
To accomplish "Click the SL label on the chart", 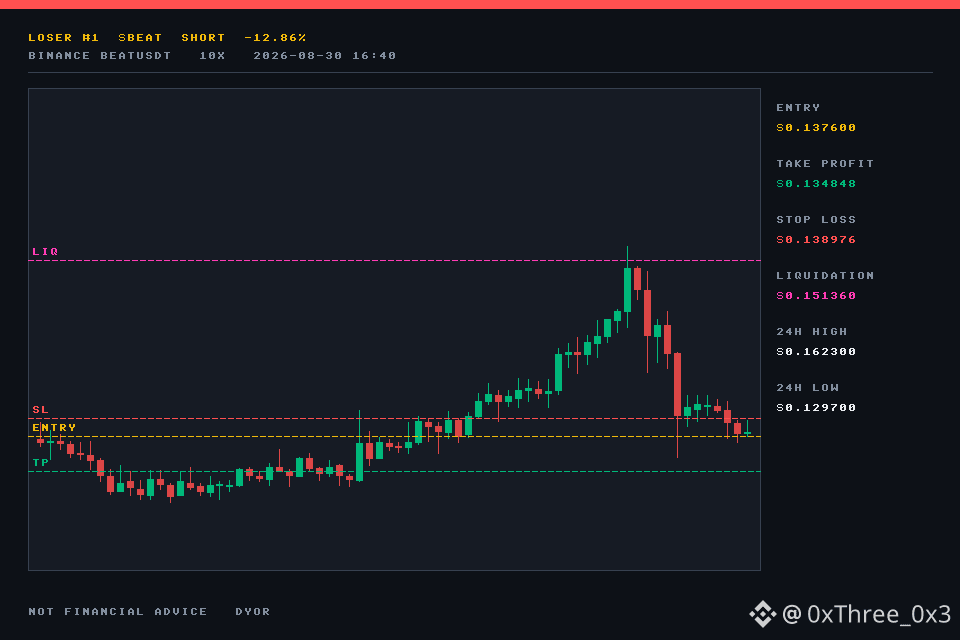I will [40, 410].
